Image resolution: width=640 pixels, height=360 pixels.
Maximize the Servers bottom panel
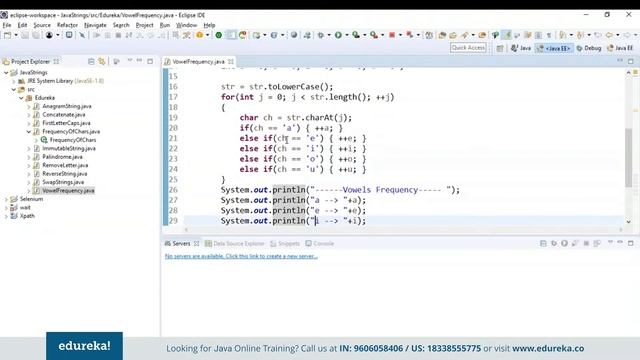631,243
